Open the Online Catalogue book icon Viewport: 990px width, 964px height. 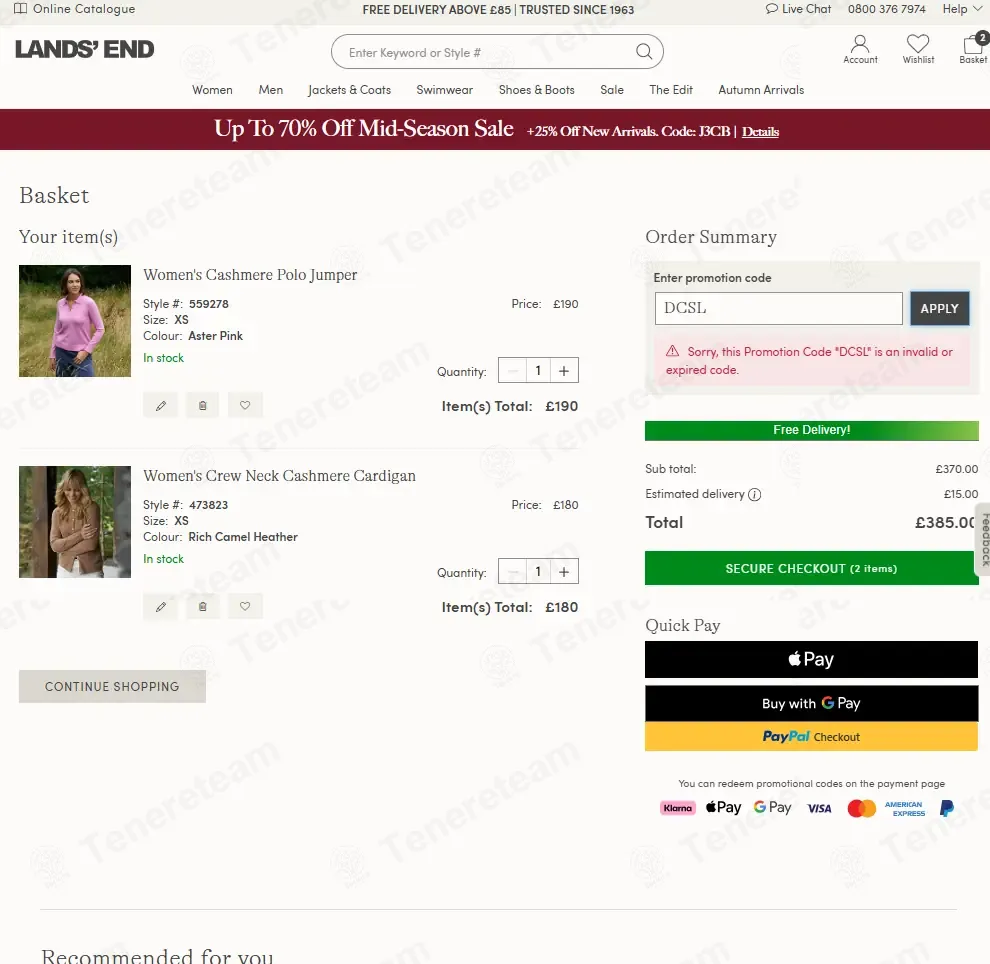(20, 9)
